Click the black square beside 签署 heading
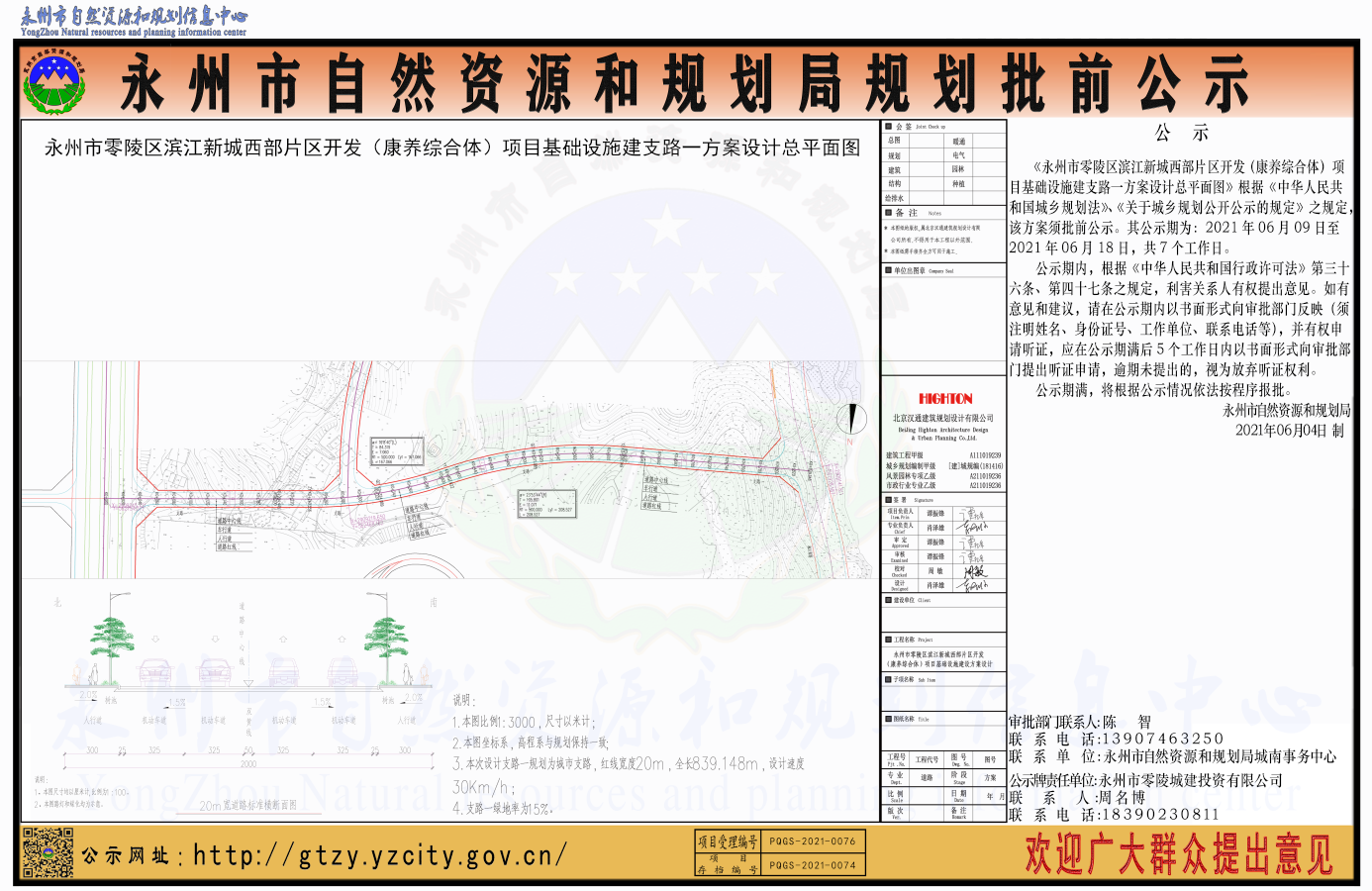This screenshot has width=1372, height=891. pos(888,500)
